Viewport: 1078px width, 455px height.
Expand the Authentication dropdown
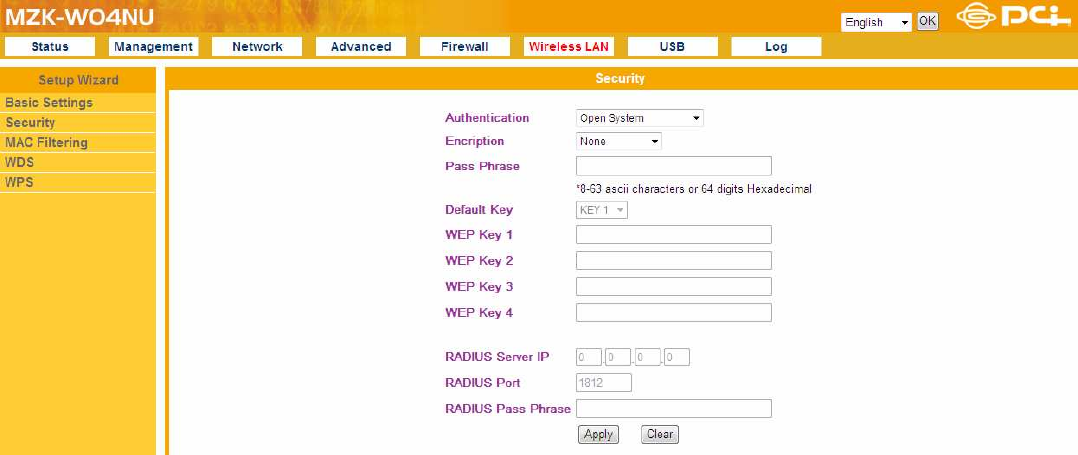coord(639,118)
